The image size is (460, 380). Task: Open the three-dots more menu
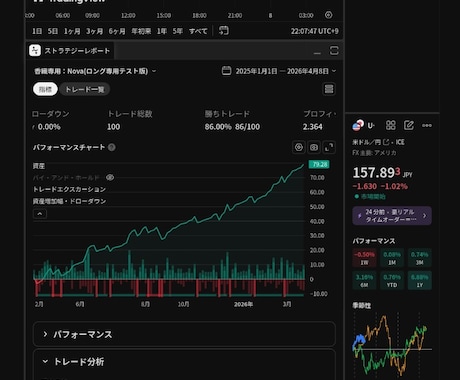tap(427, 125)
